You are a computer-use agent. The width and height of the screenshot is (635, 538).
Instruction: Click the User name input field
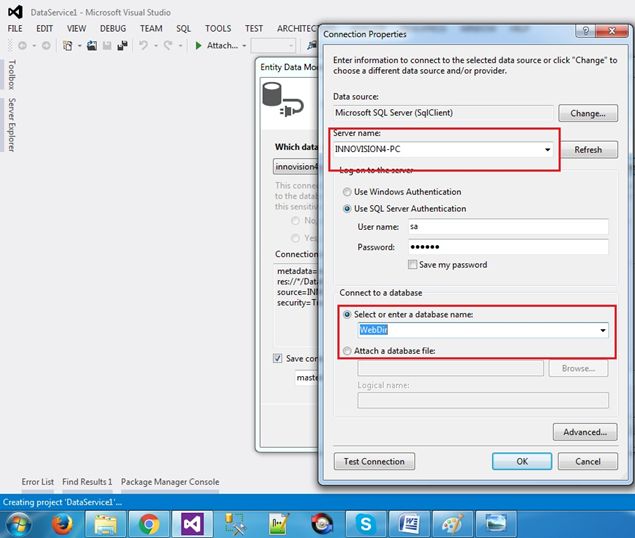[x=508, y=226]
